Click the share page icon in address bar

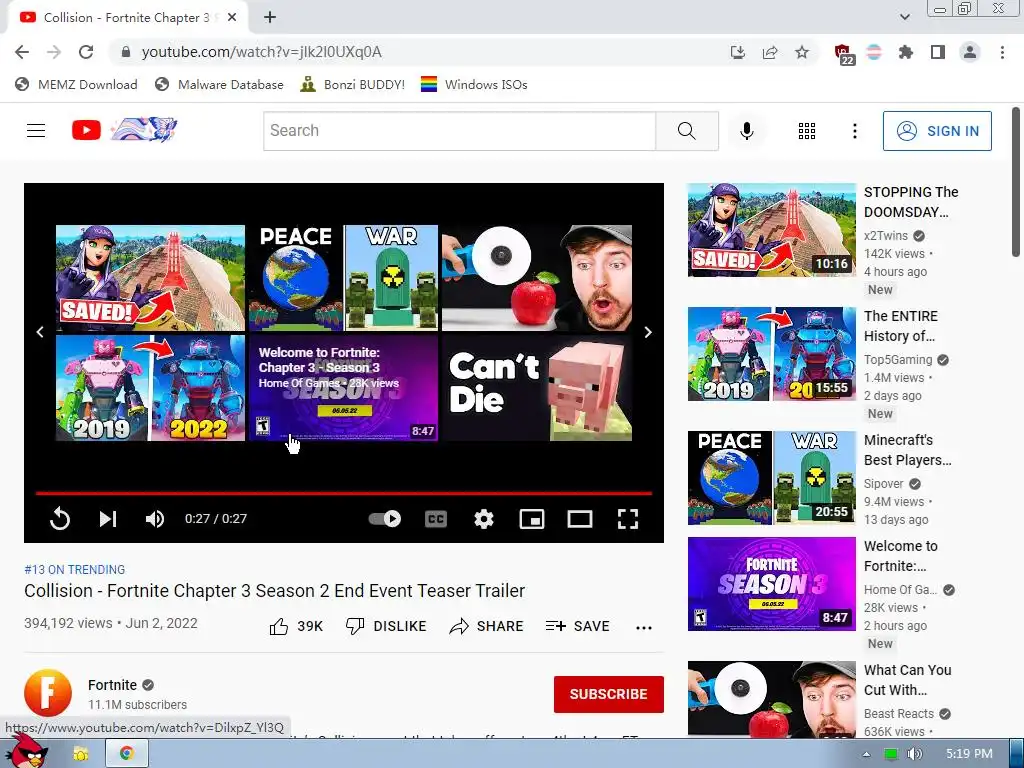770,52
